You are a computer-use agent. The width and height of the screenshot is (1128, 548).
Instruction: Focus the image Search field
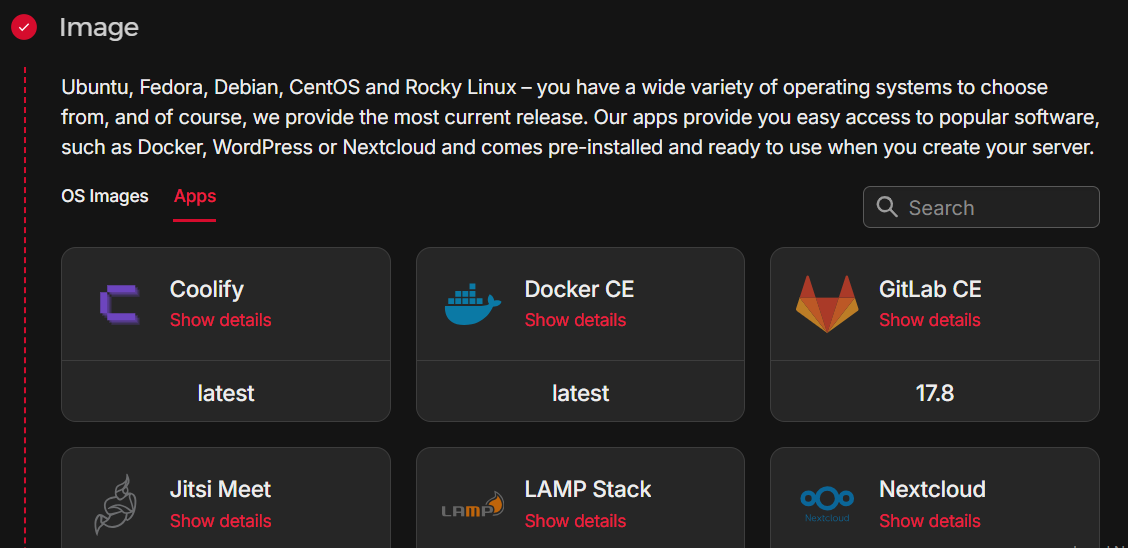995,208
